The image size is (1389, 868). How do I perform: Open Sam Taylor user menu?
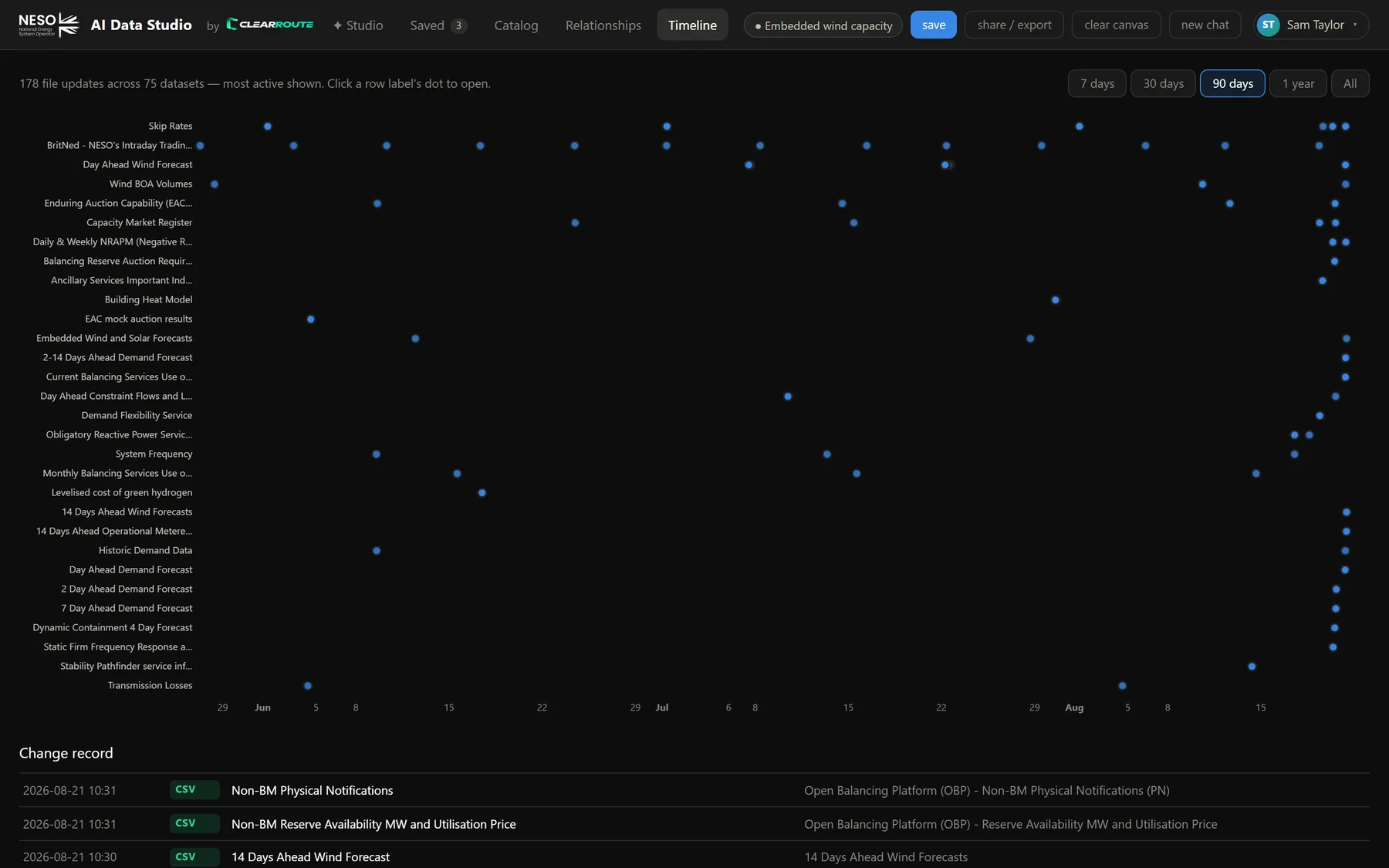point(1311,25)
